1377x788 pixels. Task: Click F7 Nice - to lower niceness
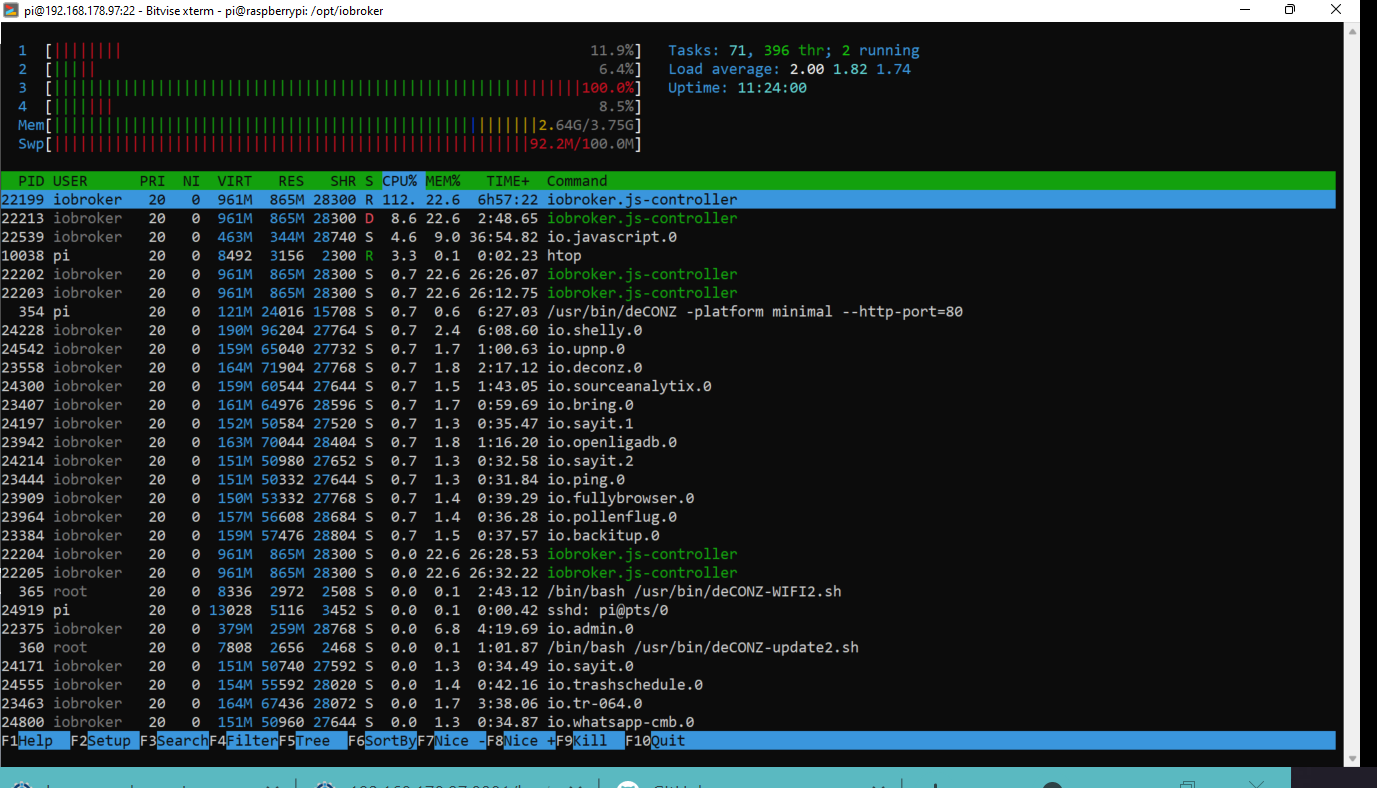451,741
